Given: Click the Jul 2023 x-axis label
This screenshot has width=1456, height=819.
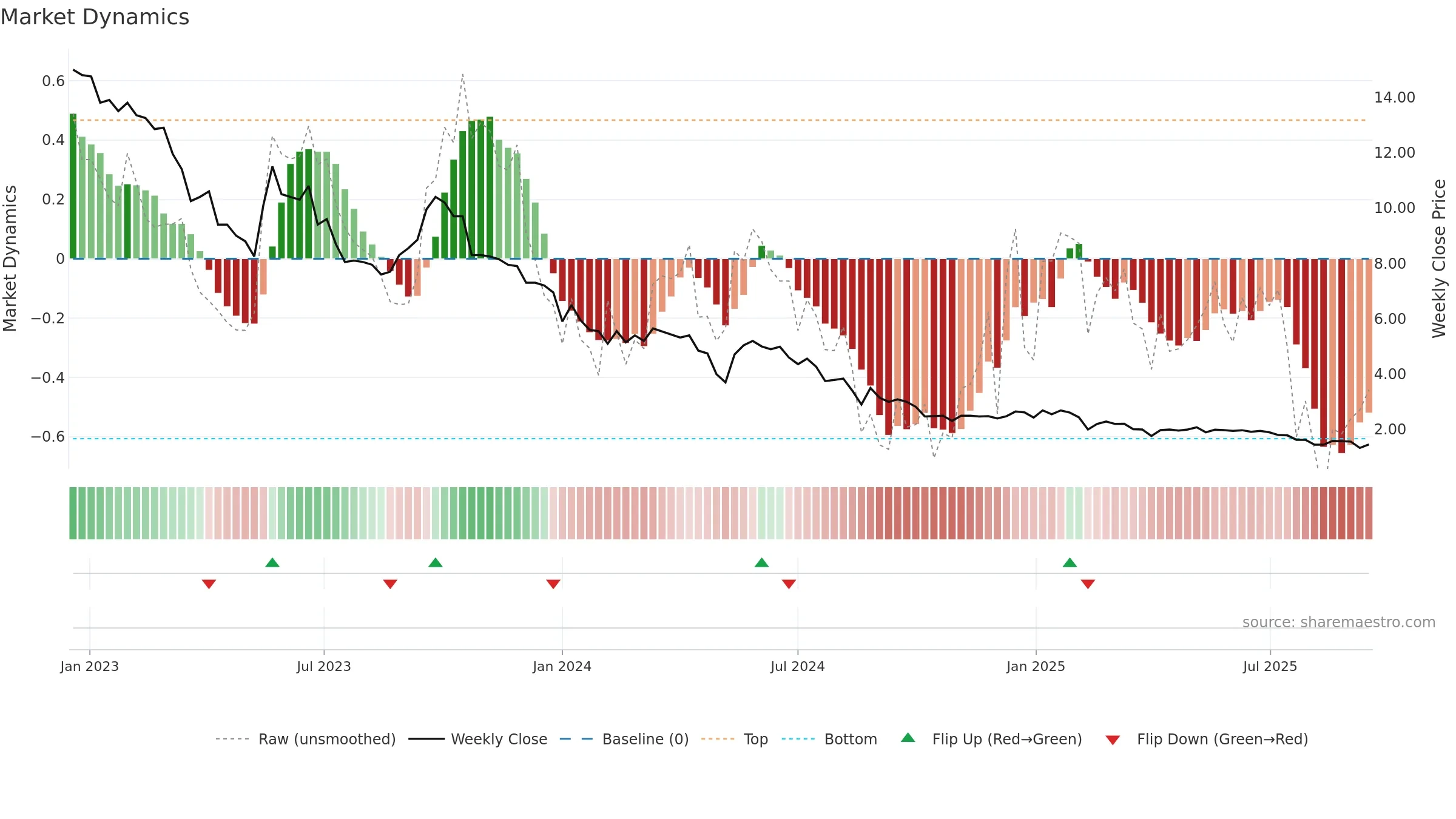Looking at the screenshot, I should pyautogui.click(x=324, y=666).
